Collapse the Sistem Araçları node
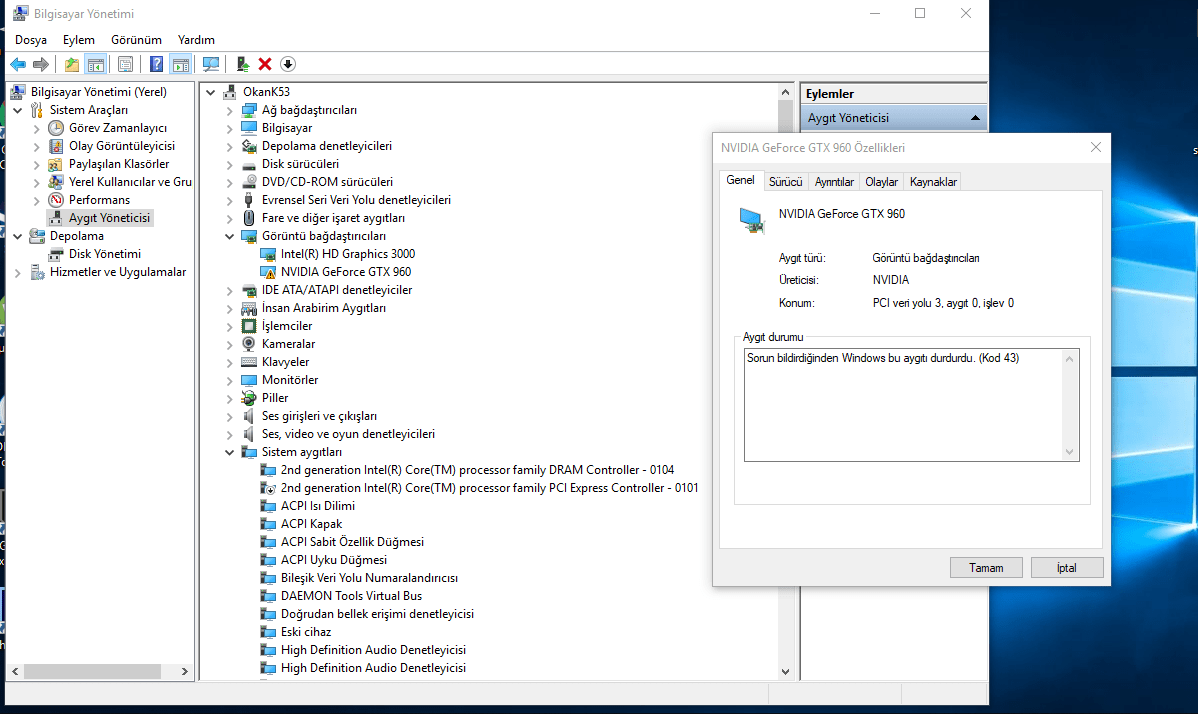The image size is (1198, 714). (x=18, y=110)
